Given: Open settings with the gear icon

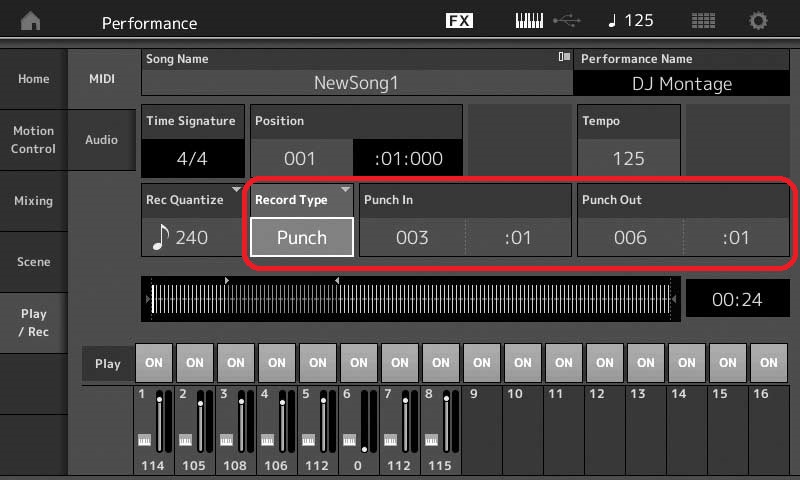Looking at the screenshot, I should tap(759, 21).
